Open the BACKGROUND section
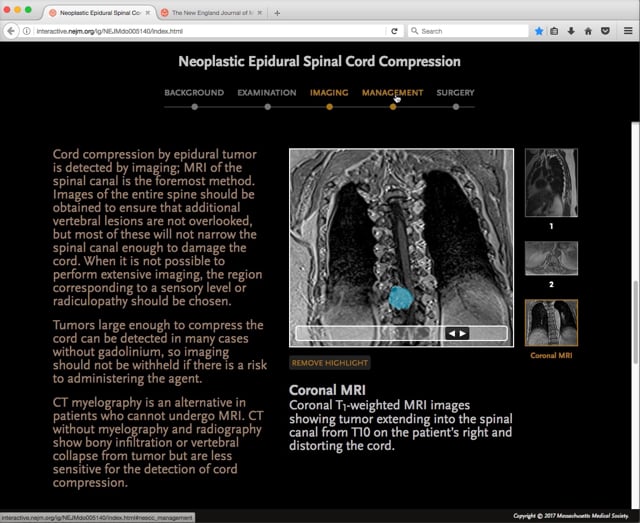Screen dimensions: 640x523 [x=194, y=93]
